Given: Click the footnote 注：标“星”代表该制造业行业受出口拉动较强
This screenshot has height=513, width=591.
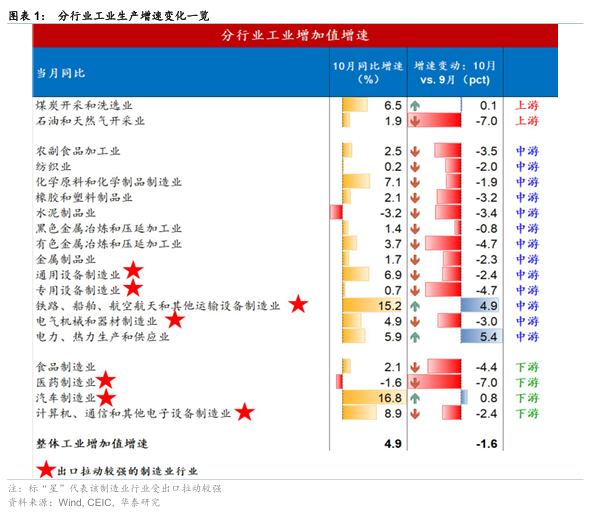Looking at the screenshot, I should point(115,488).
